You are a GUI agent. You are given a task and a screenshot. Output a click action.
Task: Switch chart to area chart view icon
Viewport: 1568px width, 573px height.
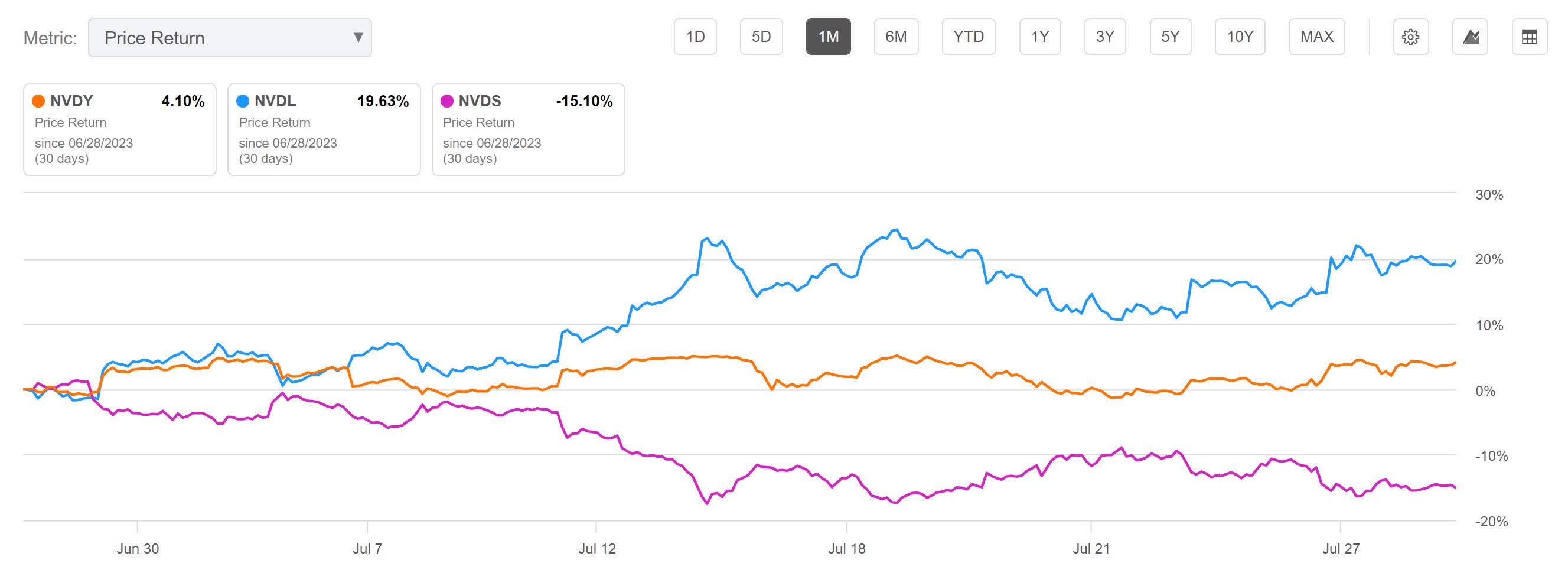[1471, 37]
